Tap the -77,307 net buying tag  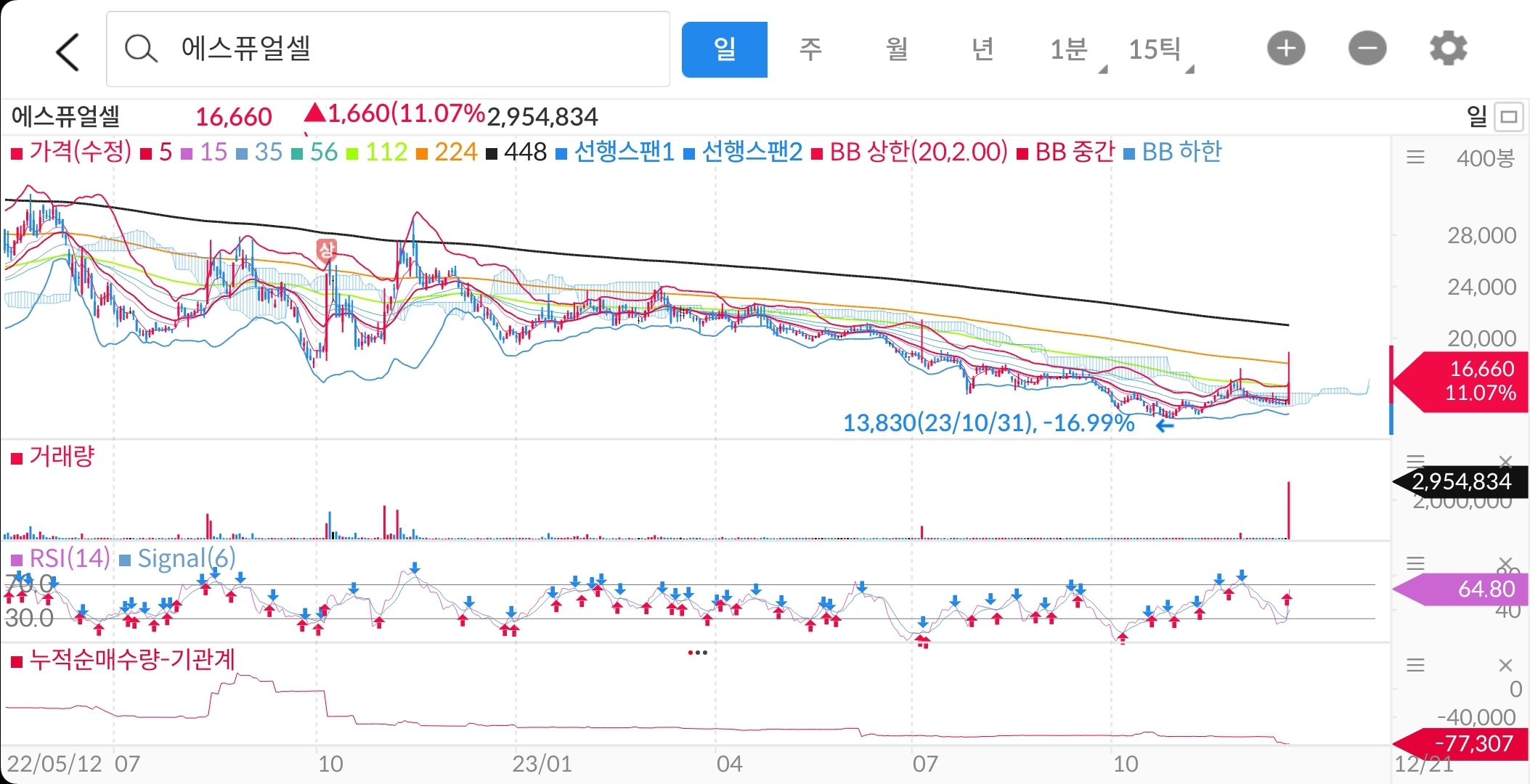[x=1460, y=744]
